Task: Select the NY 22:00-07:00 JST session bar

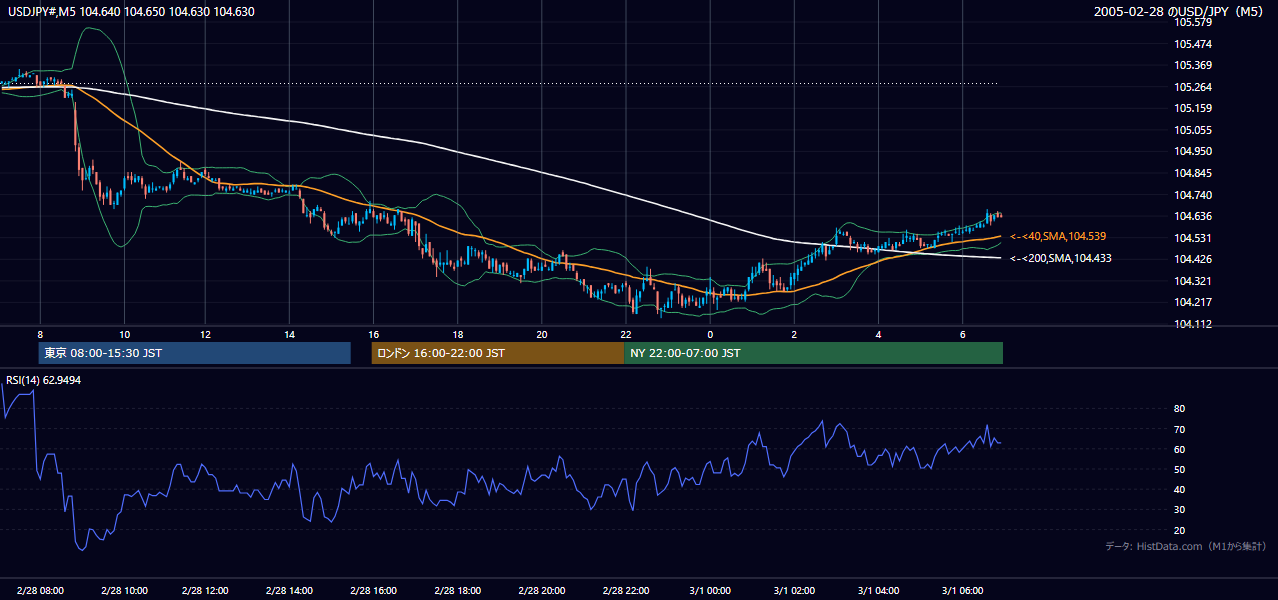Action: (813, 353)
